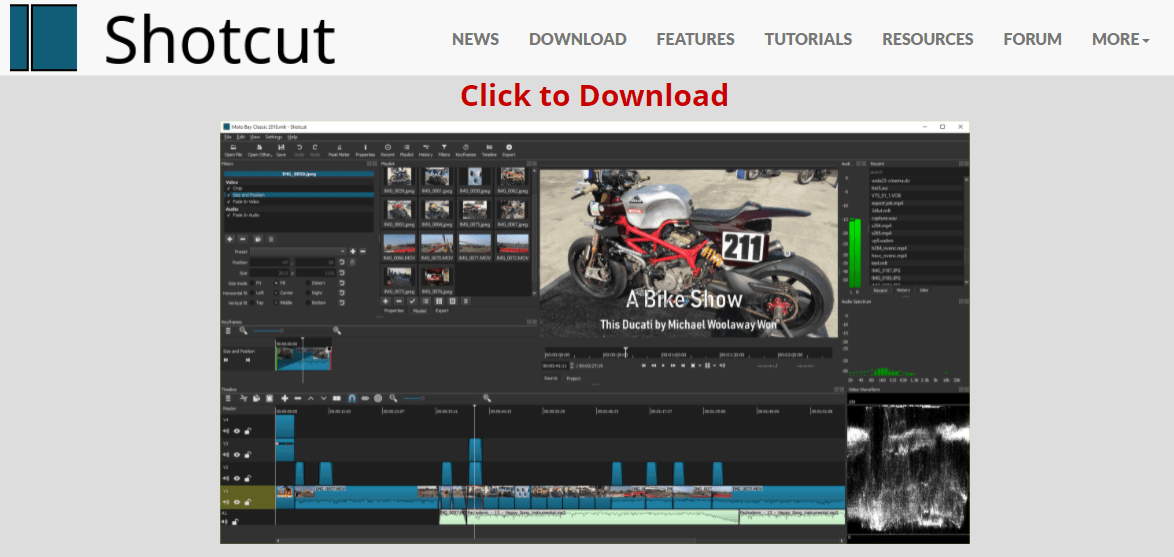Screen dimensions: 1174x557
Task: Click the timeline Cut scissors icon
Action: pyautogui.click(x=243, y=398)
